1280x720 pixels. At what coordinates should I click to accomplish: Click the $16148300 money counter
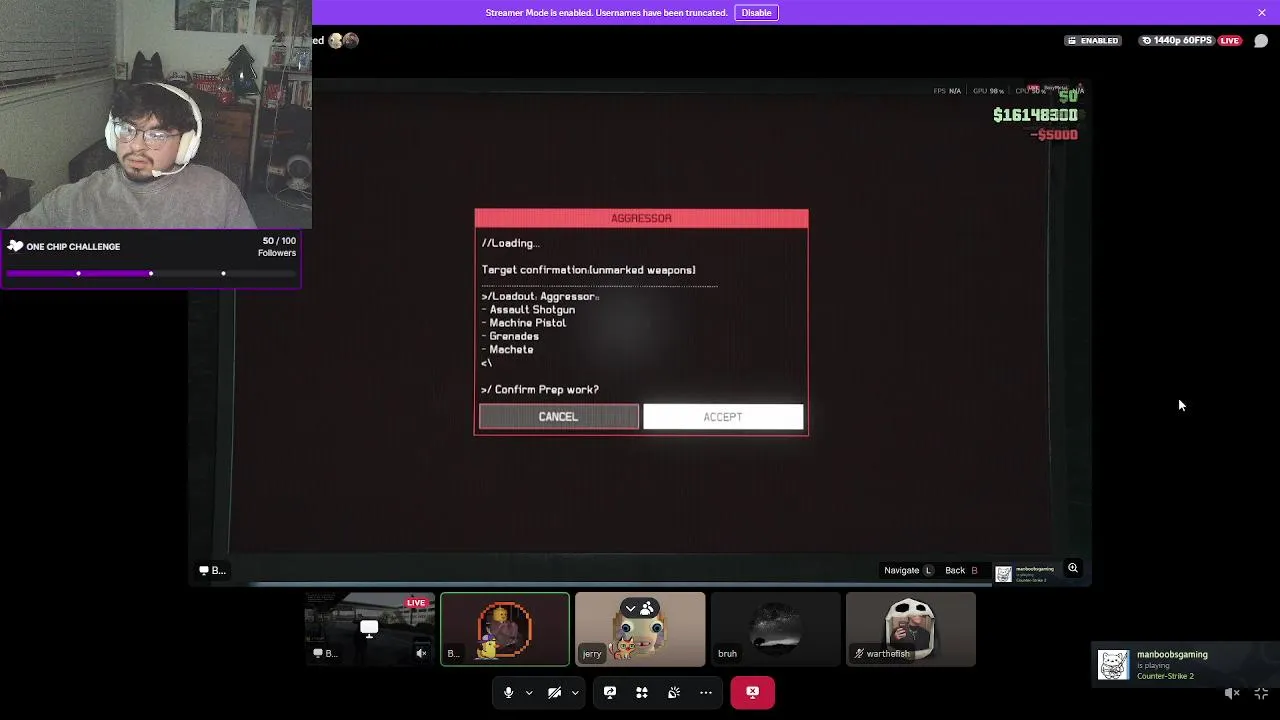[1035, 115]
